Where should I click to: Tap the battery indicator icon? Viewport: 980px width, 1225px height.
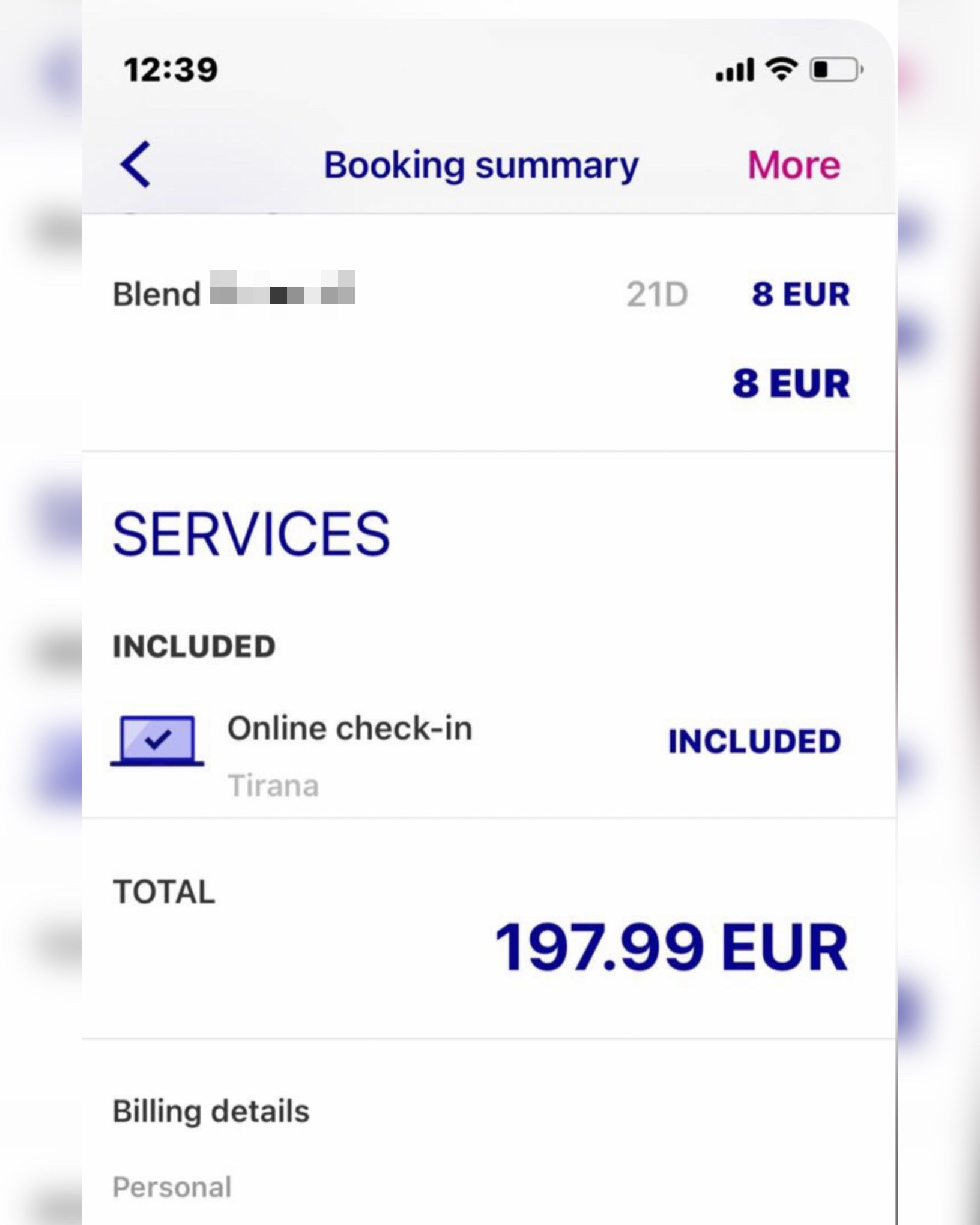(836, 70)
